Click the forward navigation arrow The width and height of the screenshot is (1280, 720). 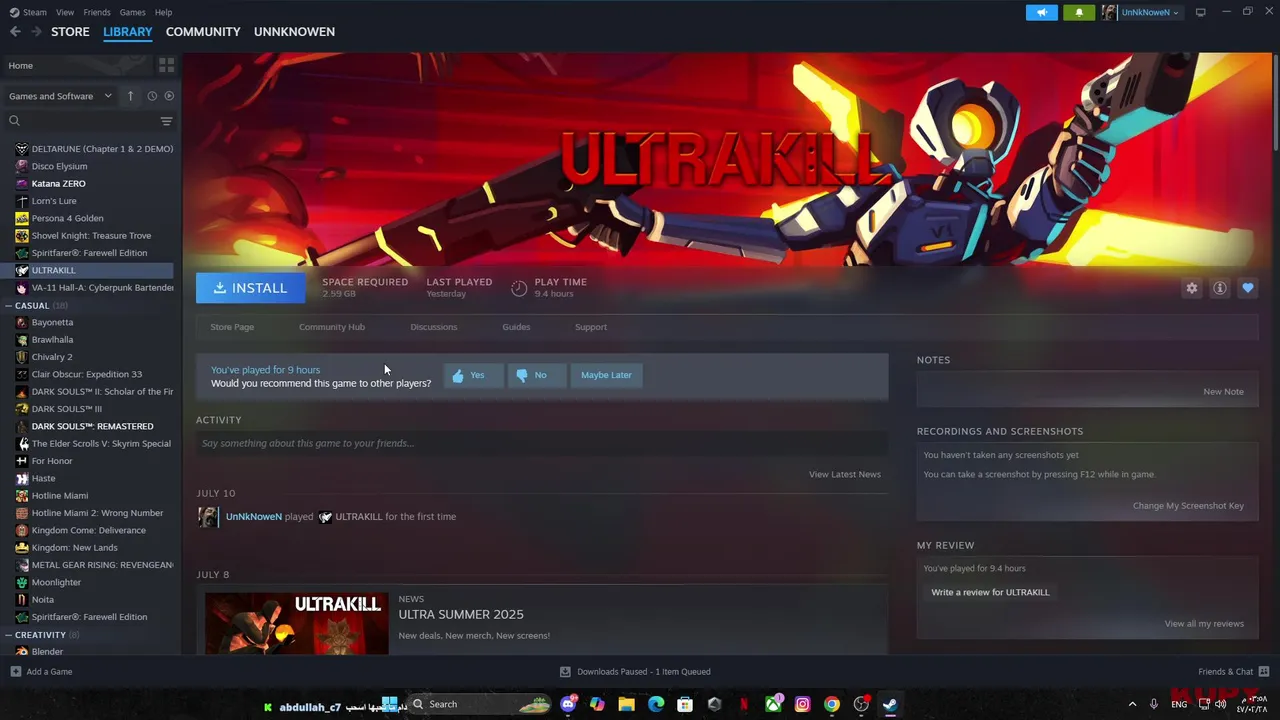click(36, 32)
